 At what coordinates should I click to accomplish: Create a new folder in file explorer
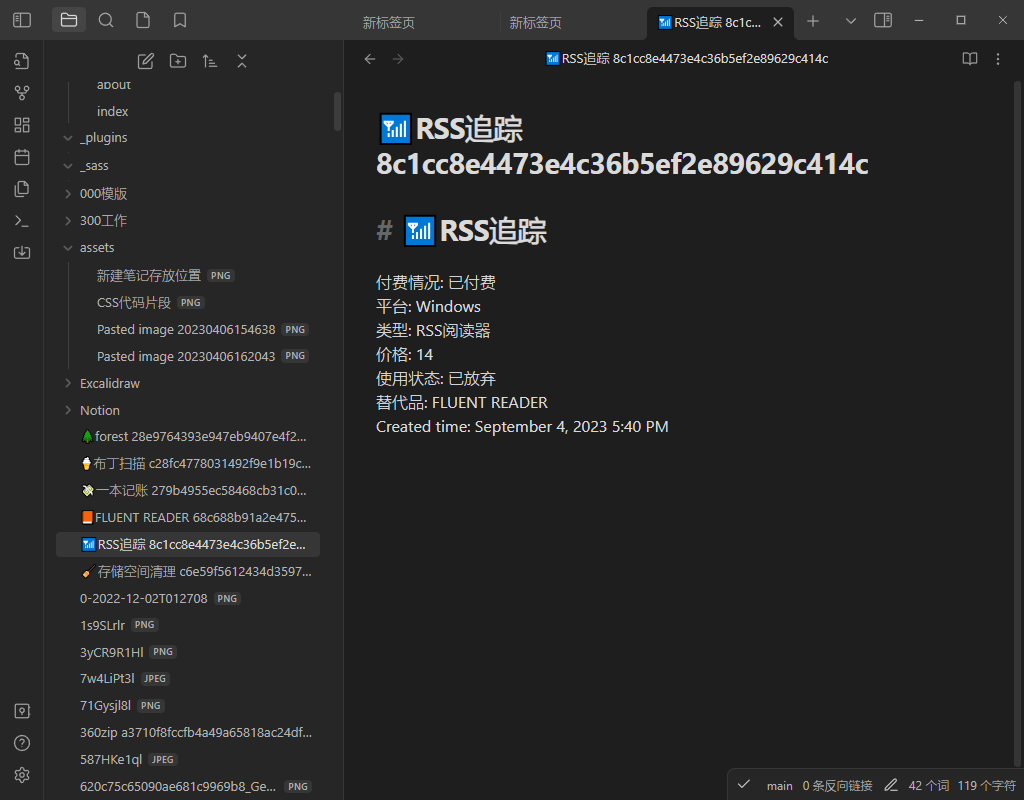point(178,61)
